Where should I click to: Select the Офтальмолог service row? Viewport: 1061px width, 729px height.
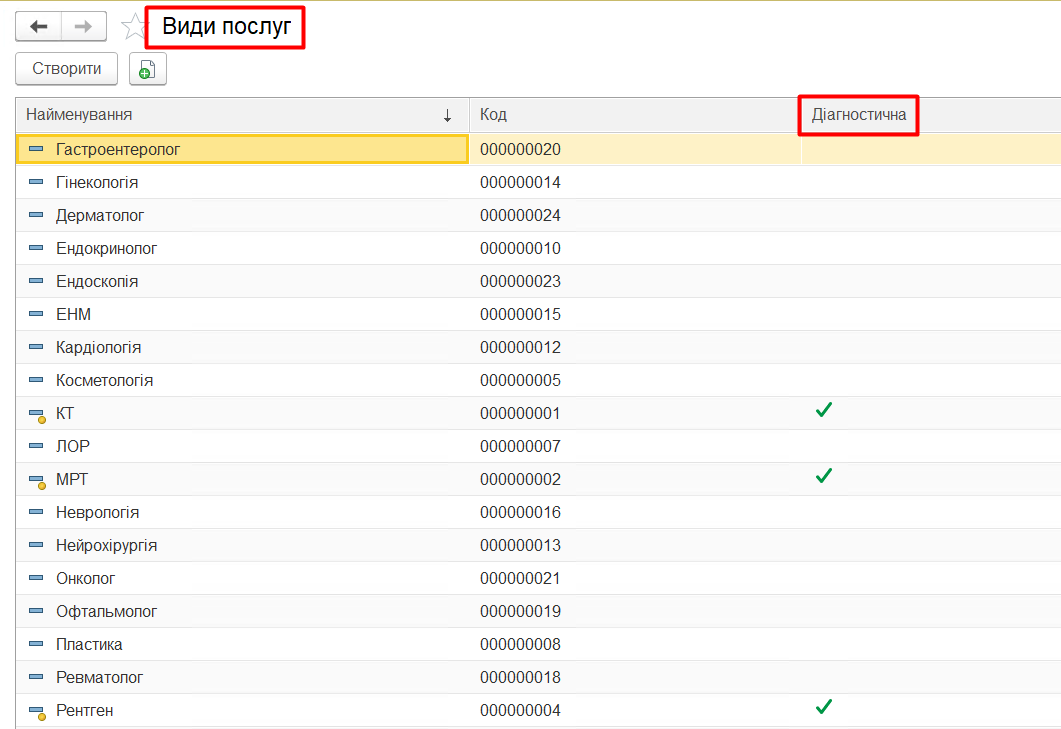pyautogui.click(x=107, y=612)
